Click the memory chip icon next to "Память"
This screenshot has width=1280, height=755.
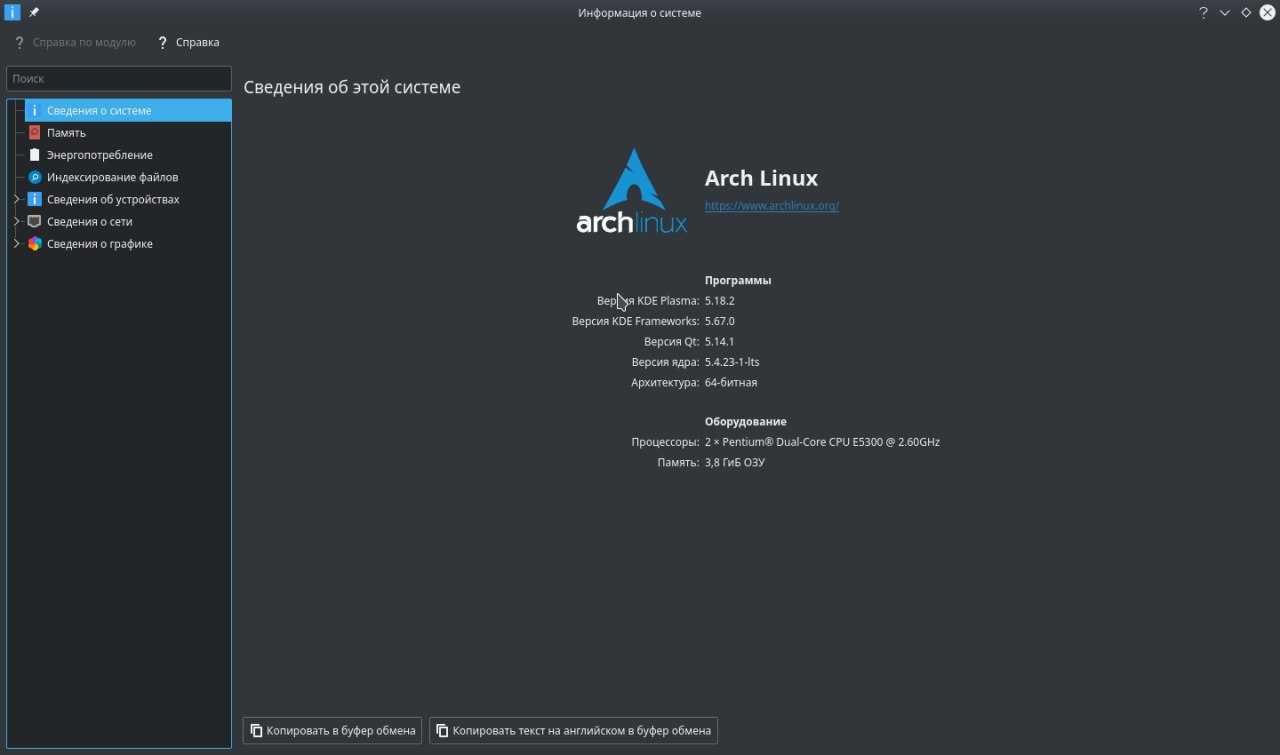(x=34, y=132)
